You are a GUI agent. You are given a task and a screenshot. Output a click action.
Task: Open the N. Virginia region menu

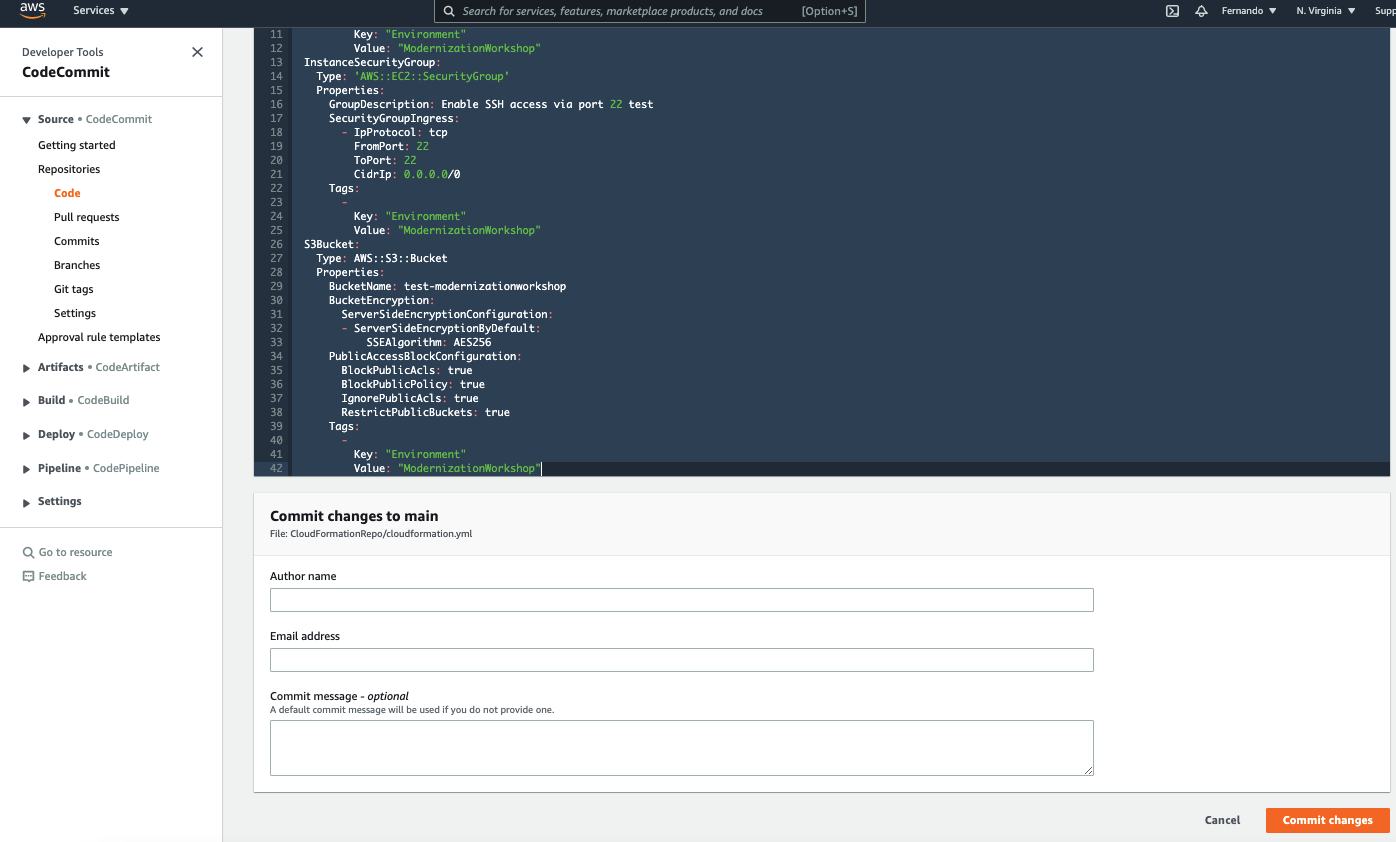pos(1325,11)
